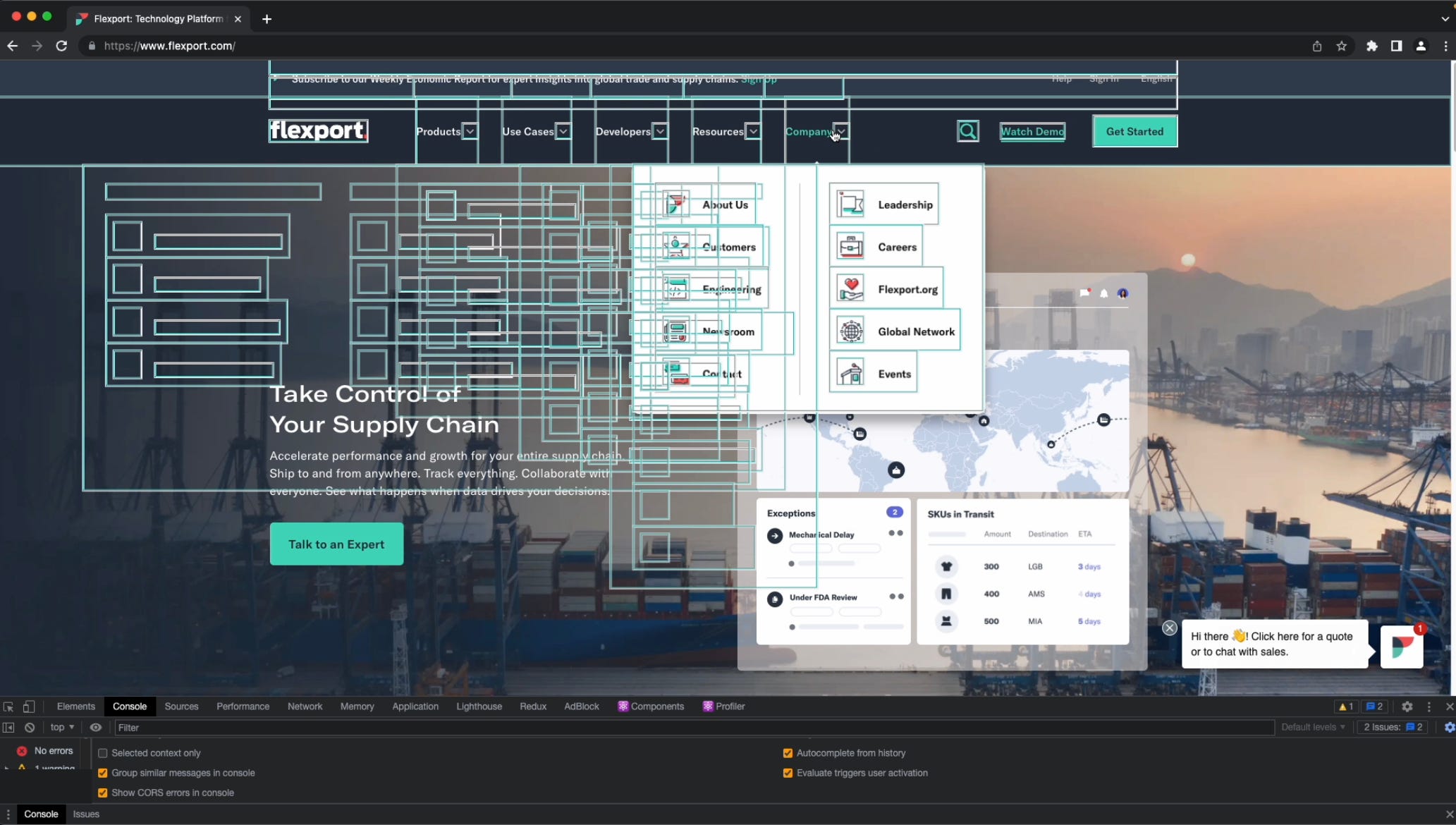The width and height of the screenshot is (1456, 825).
Task: Open the Profiler tab
Action: [723, 707]
